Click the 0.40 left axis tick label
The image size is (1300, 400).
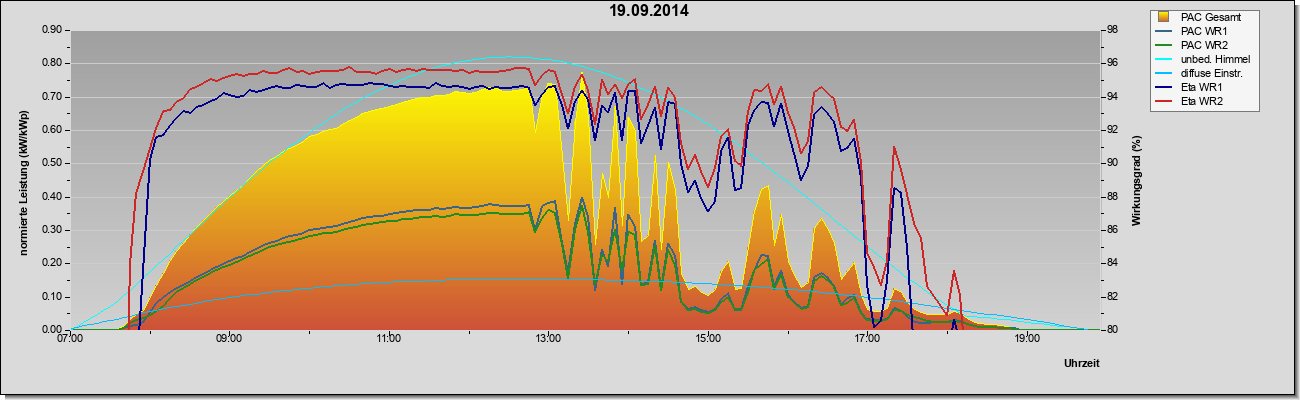click(x=52, y=196)
